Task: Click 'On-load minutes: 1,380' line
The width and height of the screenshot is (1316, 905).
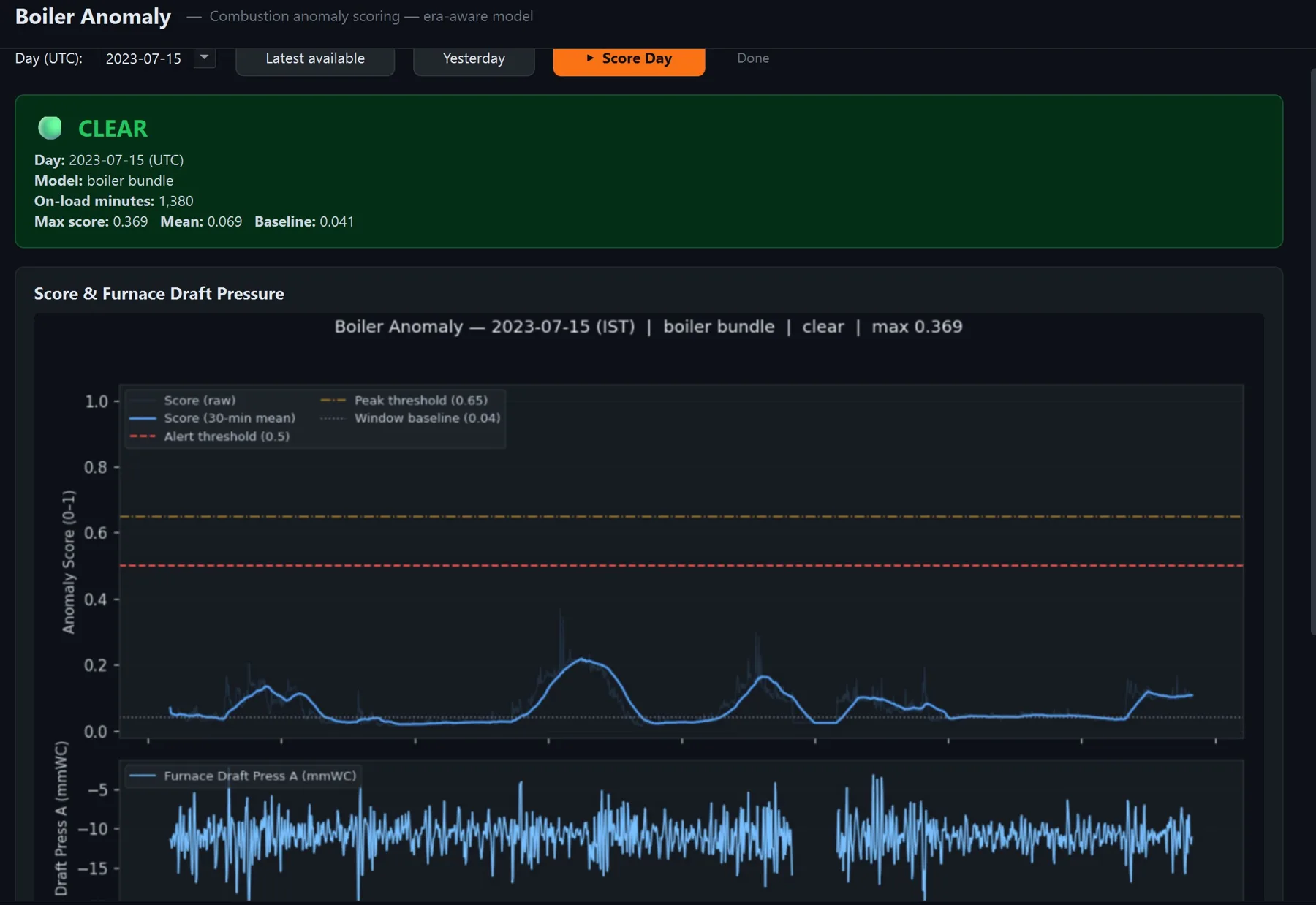Action: pyautogui.click(x=114, y=201)
